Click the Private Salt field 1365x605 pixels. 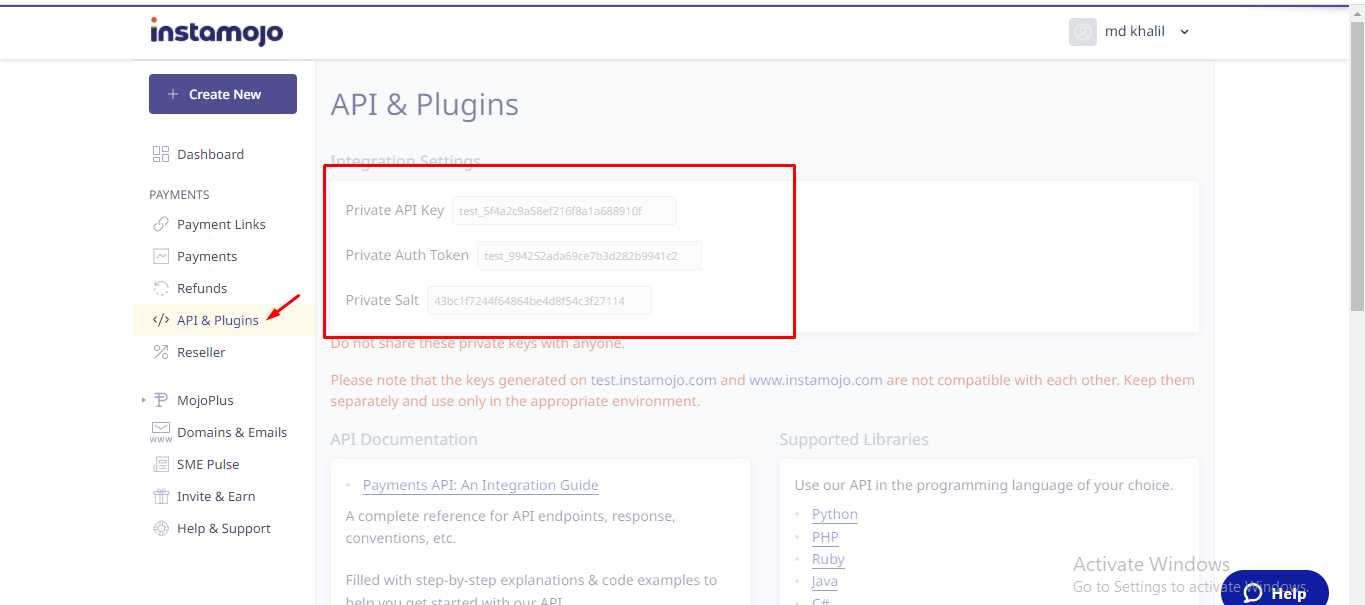point(539,301)
